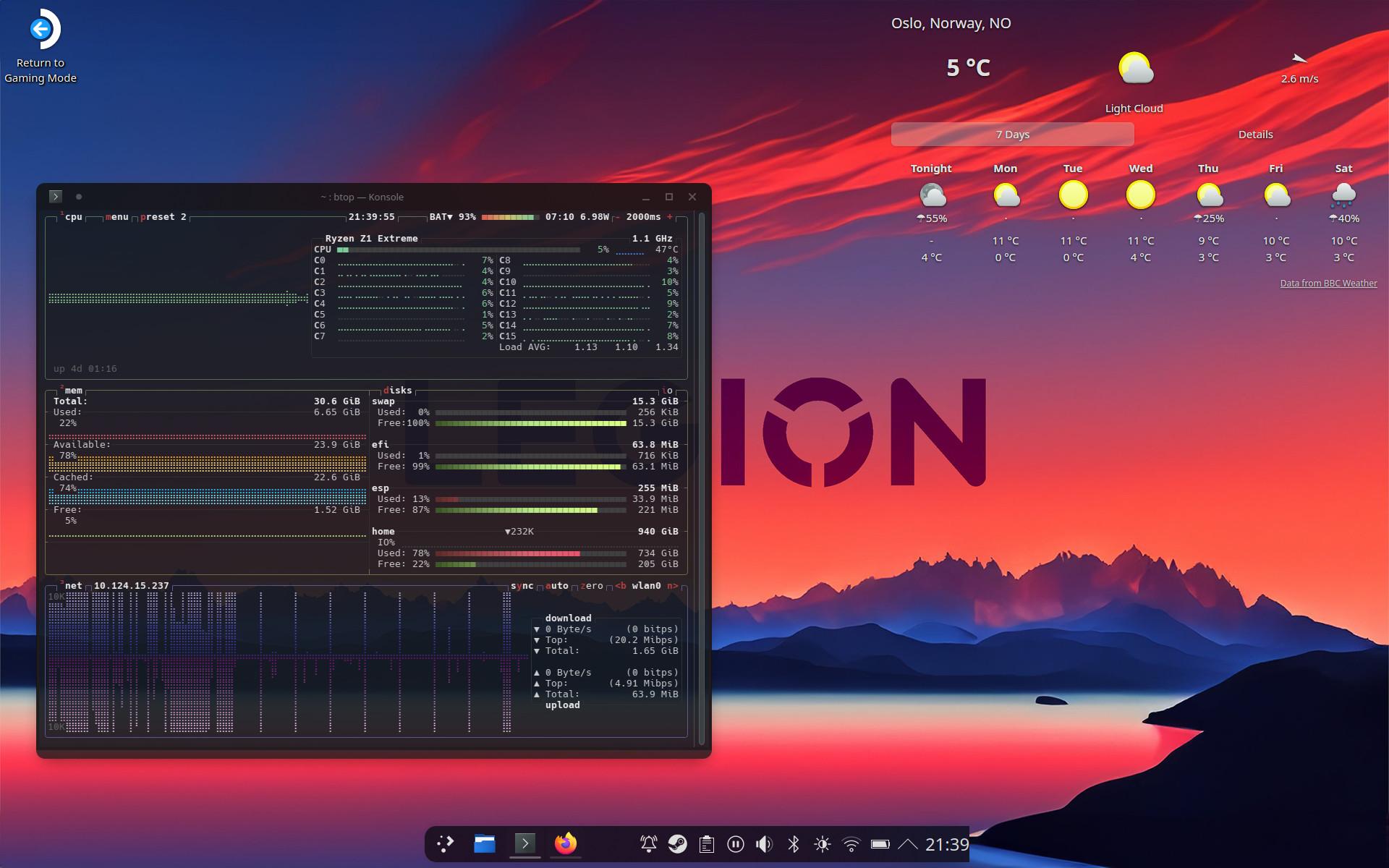The width and height of the screenshot is (1389, 868).
Task: Open the clipboard tray icon
Action: coord(706,844)
